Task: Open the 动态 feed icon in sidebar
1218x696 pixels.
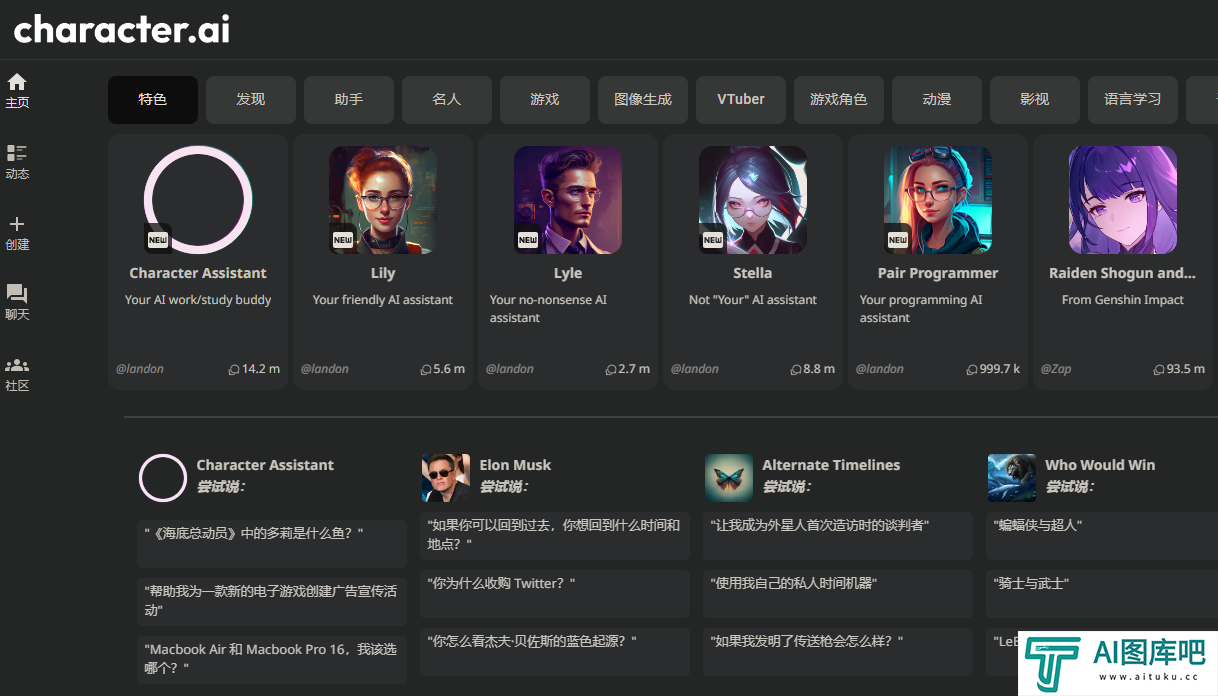Action: 17,153
